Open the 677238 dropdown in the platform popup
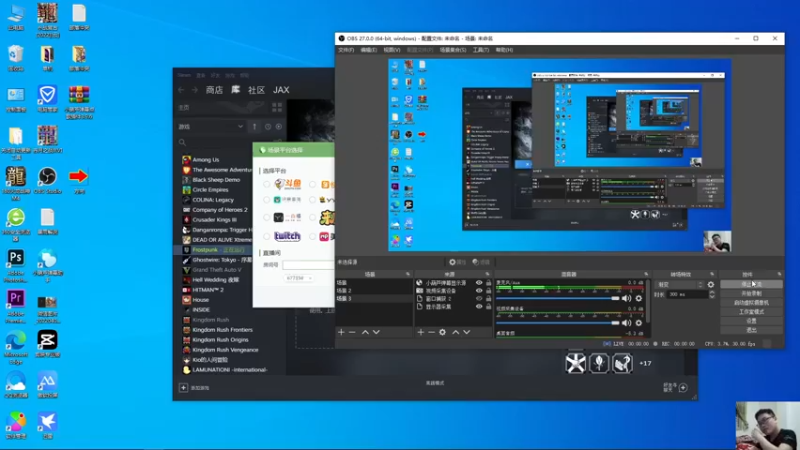 coord(298,278)
